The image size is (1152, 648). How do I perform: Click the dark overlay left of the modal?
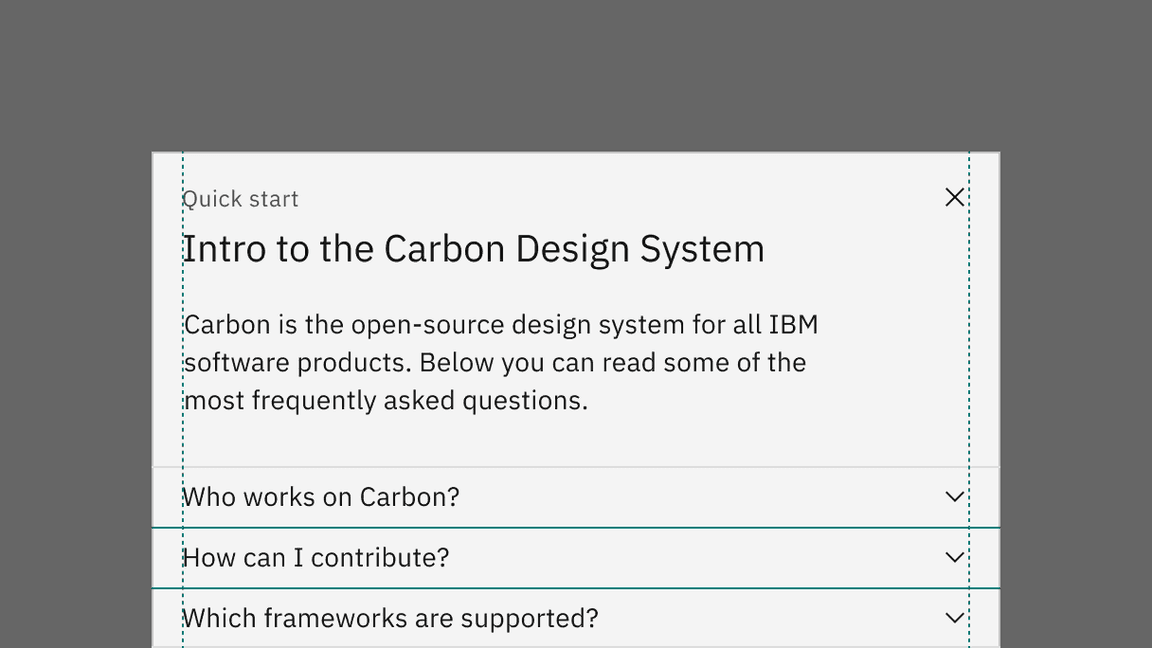pos(75,400)
